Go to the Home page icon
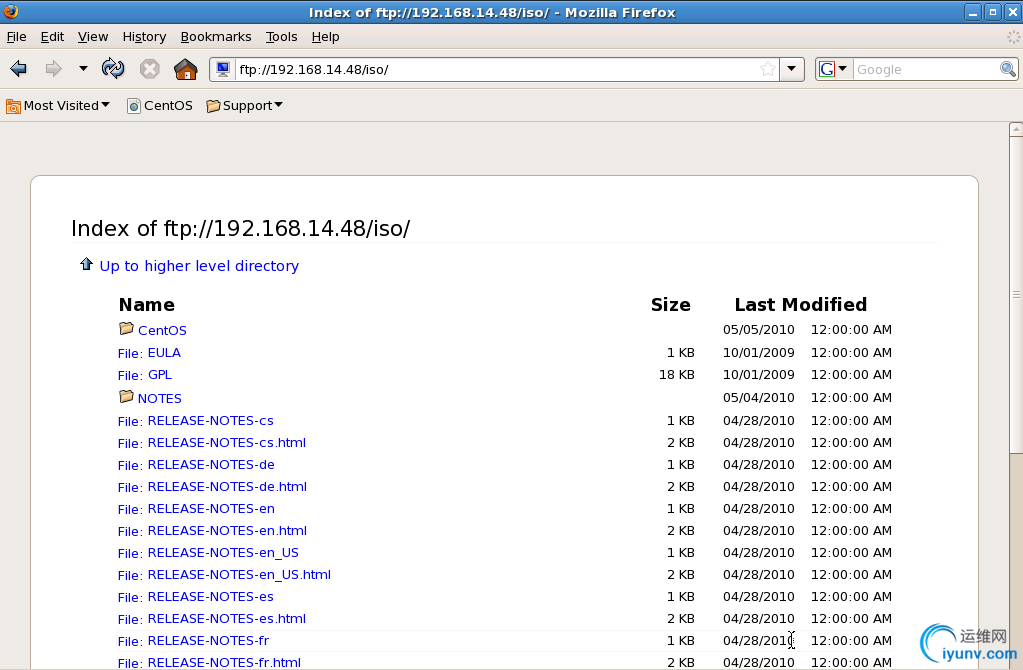Viewport: 1023px width, 670px height. click(186, 69)
